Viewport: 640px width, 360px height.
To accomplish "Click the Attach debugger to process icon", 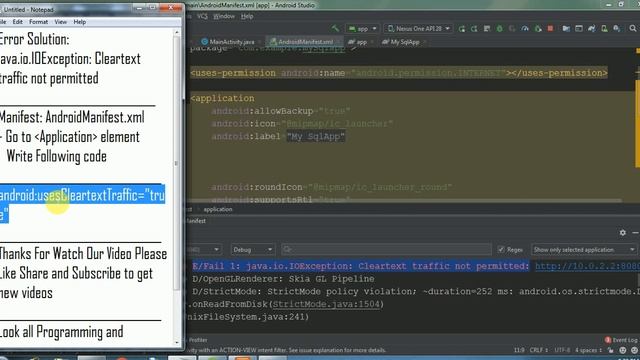I will pyautogui.click(x=538, y=29).
